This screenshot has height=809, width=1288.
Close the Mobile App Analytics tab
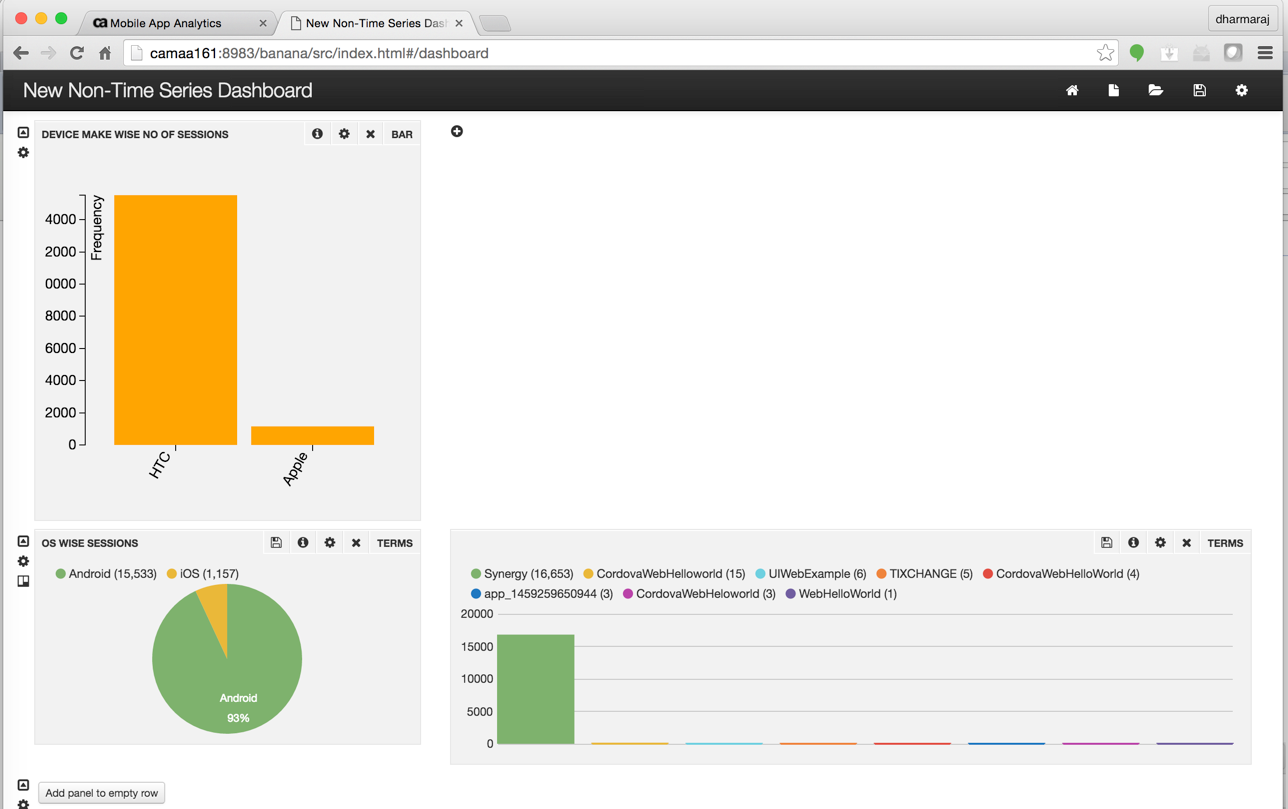pos(263,23)
